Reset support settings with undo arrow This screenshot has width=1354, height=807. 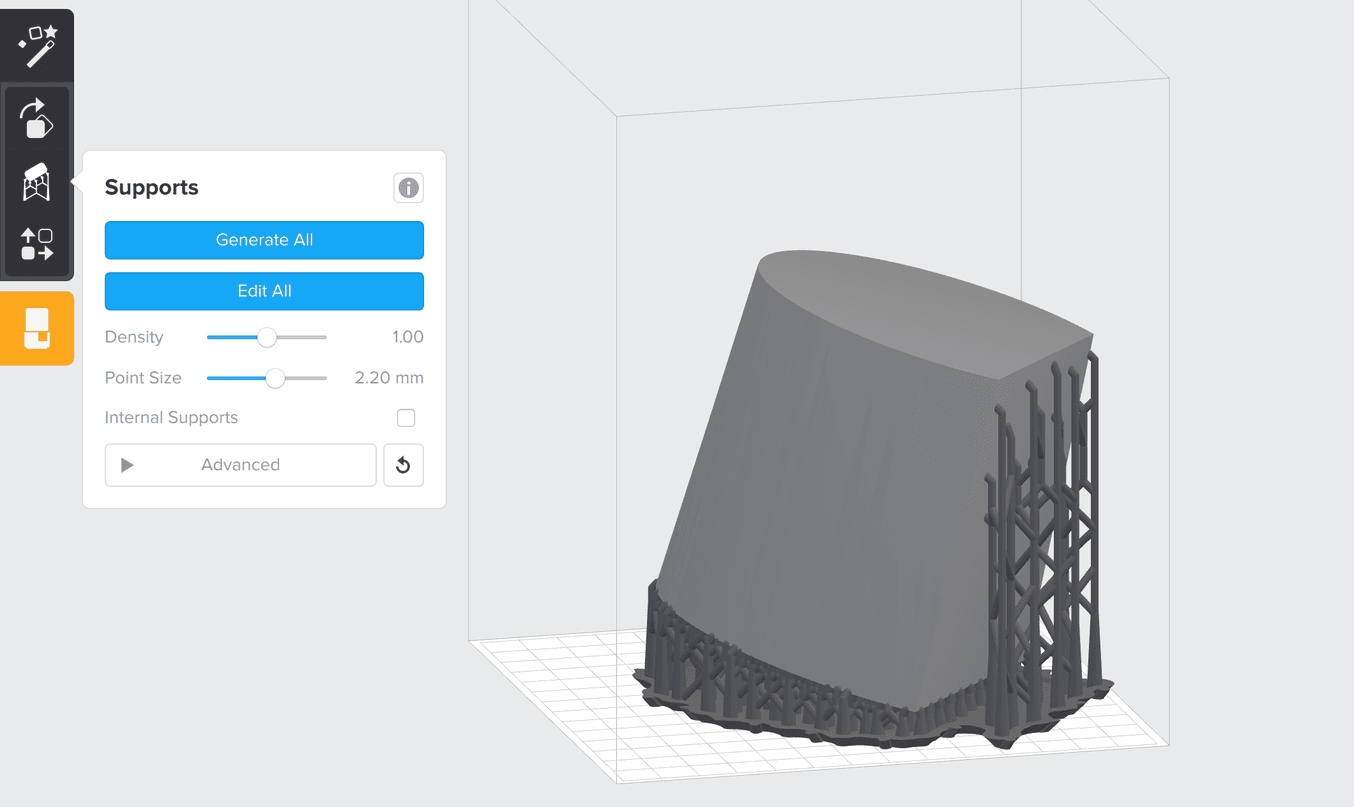(x=403, y=465)
